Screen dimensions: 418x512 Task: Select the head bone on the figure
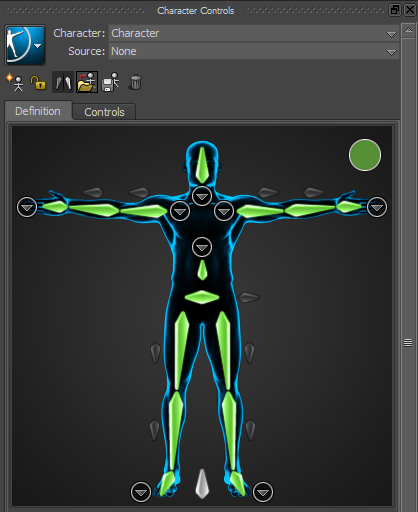click(202, 165)
